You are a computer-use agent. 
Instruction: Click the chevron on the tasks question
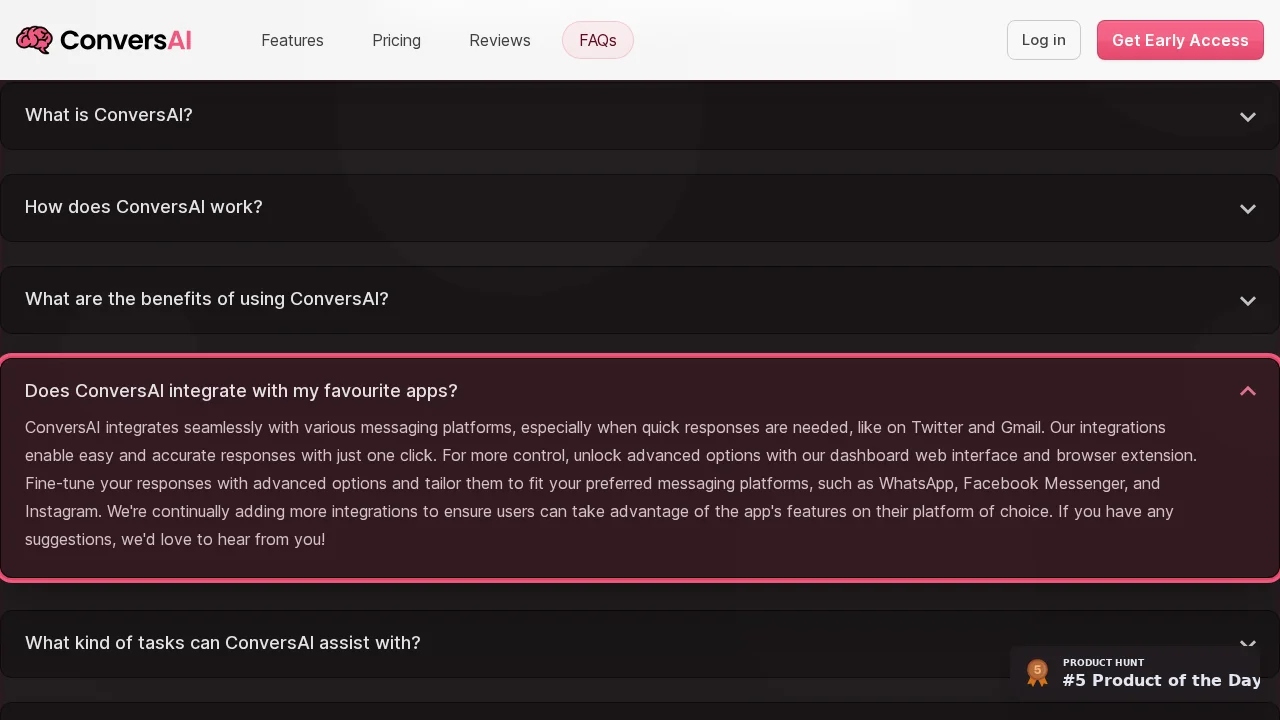click(1248, 644)
